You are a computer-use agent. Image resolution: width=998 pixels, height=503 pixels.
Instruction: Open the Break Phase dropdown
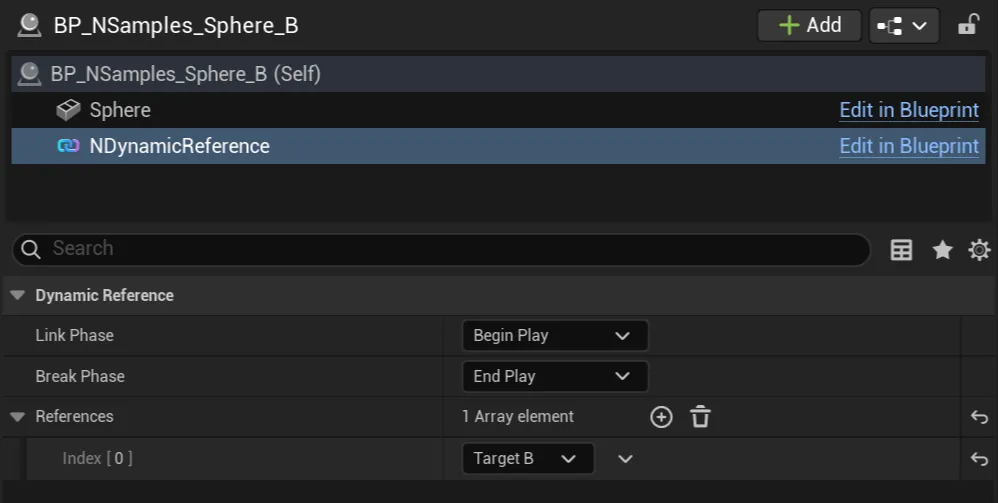(x=554, y=376)
